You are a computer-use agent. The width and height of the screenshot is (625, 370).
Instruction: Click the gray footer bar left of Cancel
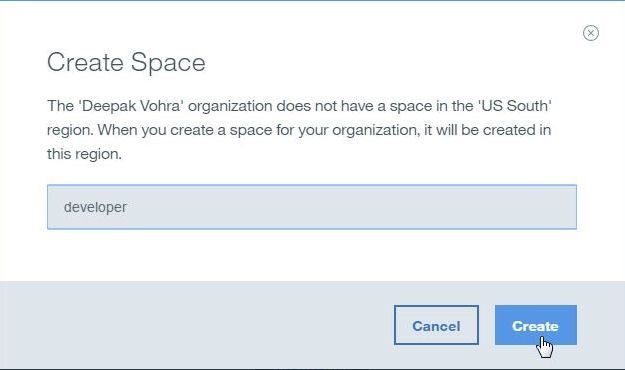pyautogui.click(x=195, y=325)
